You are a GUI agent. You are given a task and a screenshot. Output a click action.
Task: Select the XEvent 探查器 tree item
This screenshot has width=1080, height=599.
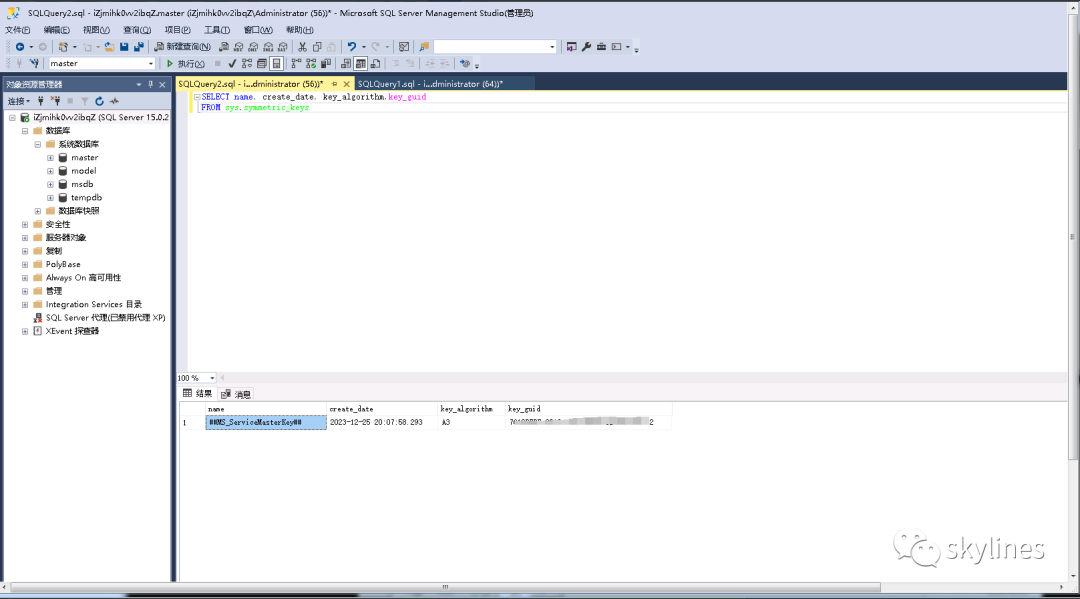[x=72, y=331]
